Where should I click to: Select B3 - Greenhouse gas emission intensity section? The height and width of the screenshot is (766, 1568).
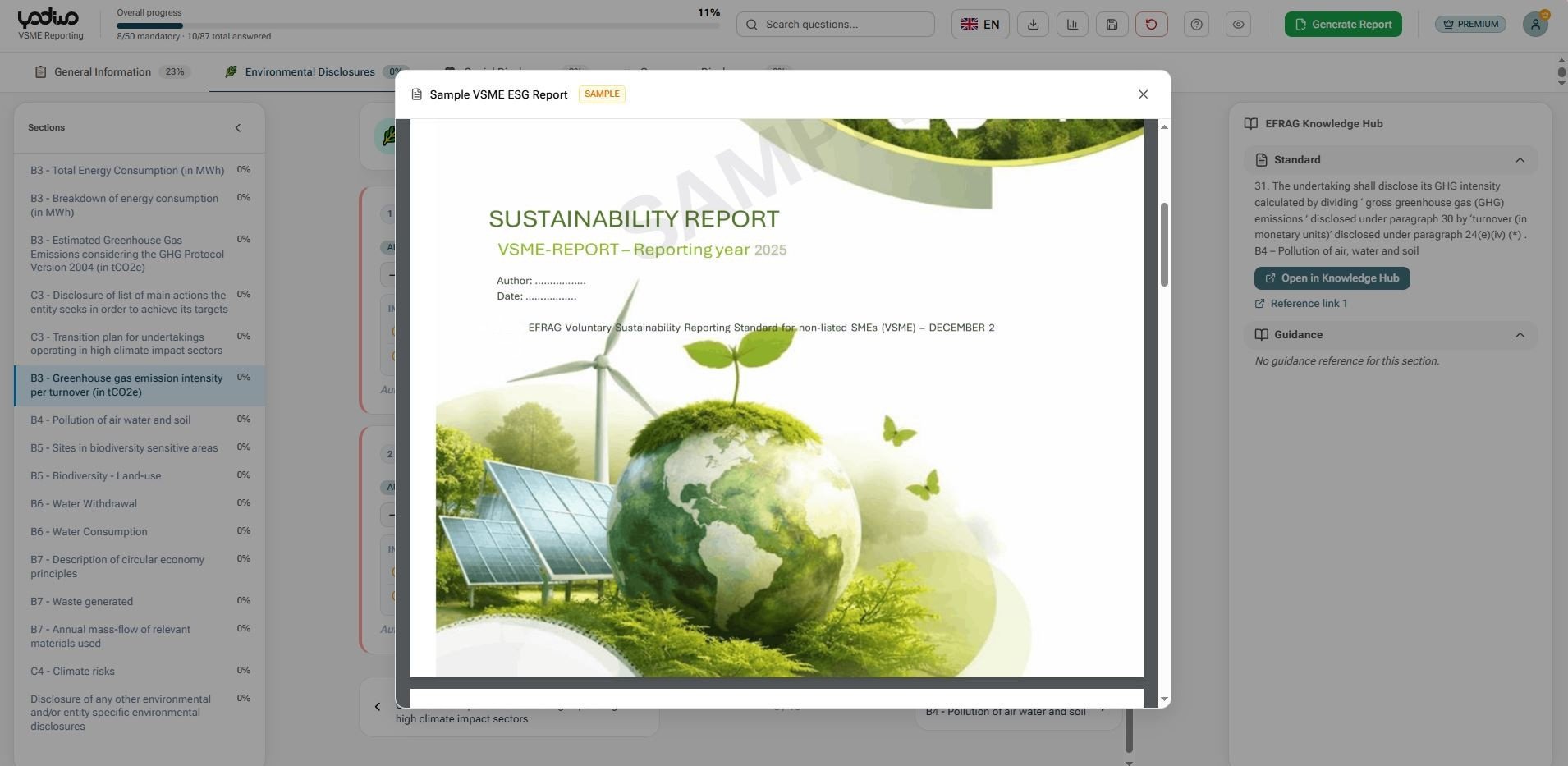140,385
